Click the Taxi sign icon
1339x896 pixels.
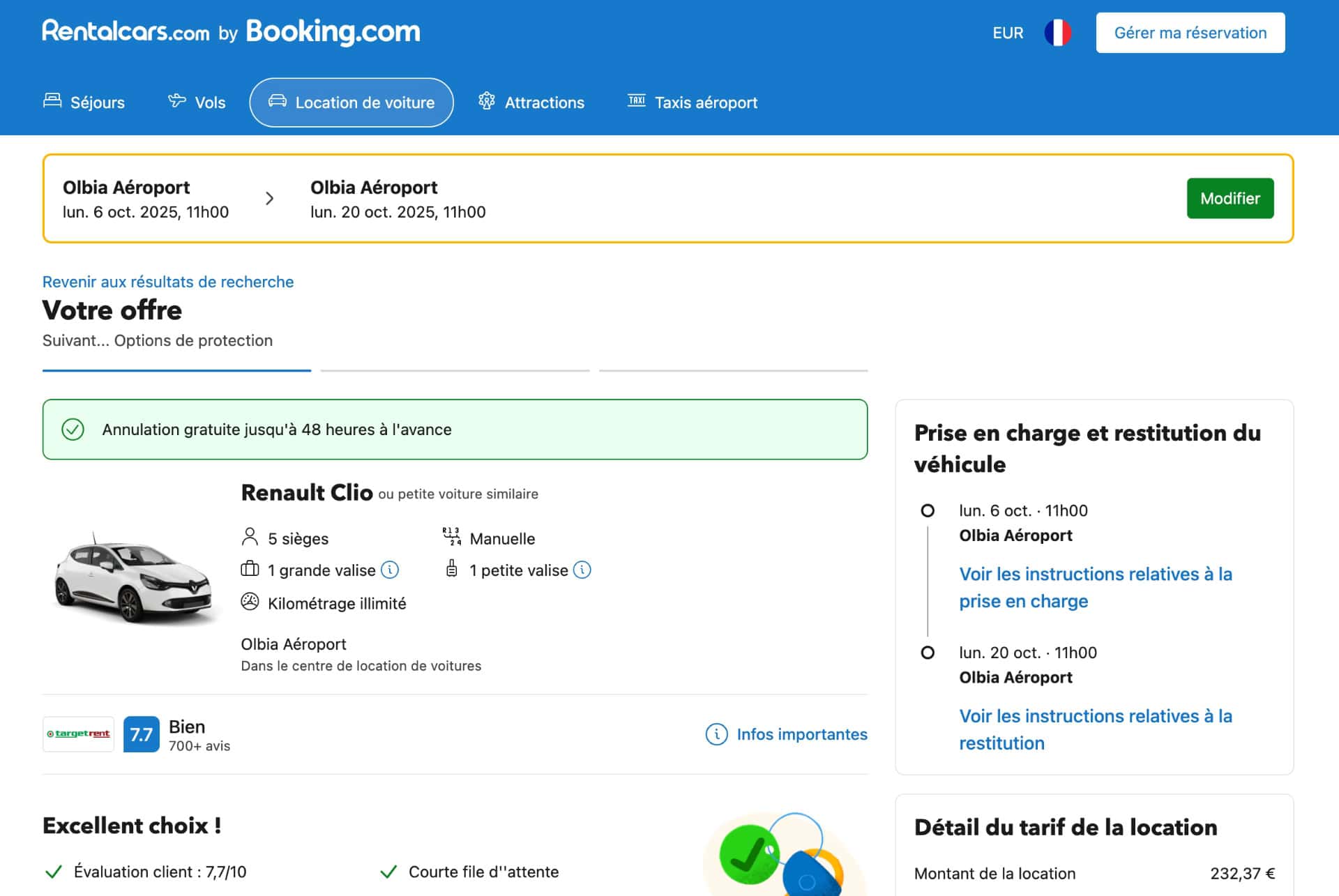click(637, 100)
